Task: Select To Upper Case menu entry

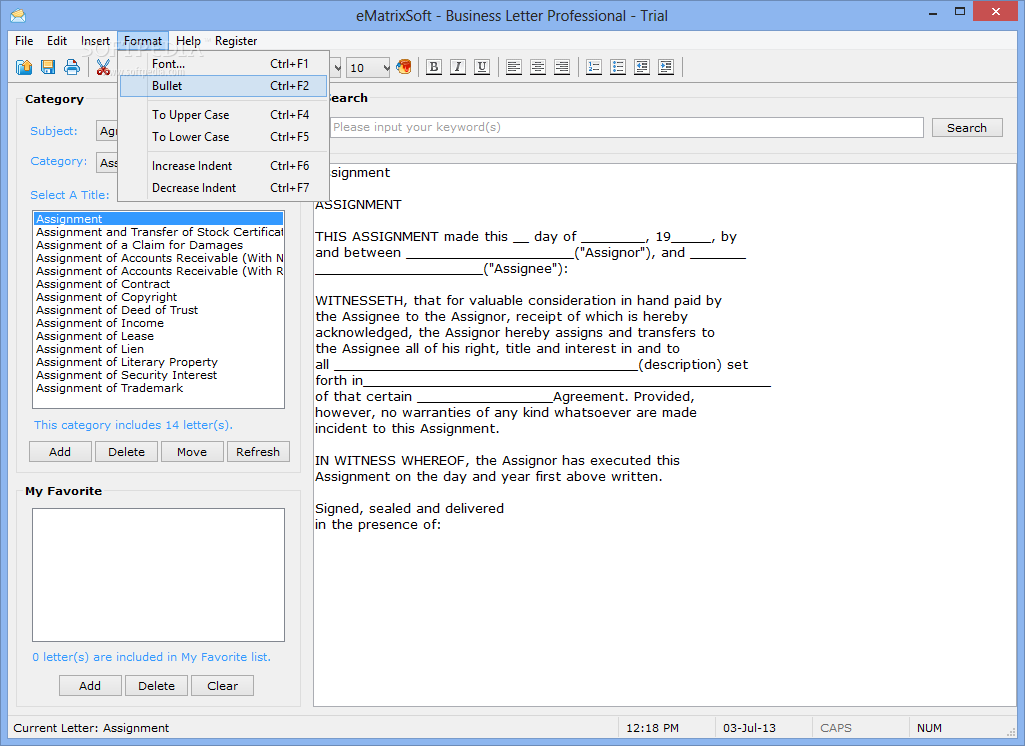Action: [224, 115]
